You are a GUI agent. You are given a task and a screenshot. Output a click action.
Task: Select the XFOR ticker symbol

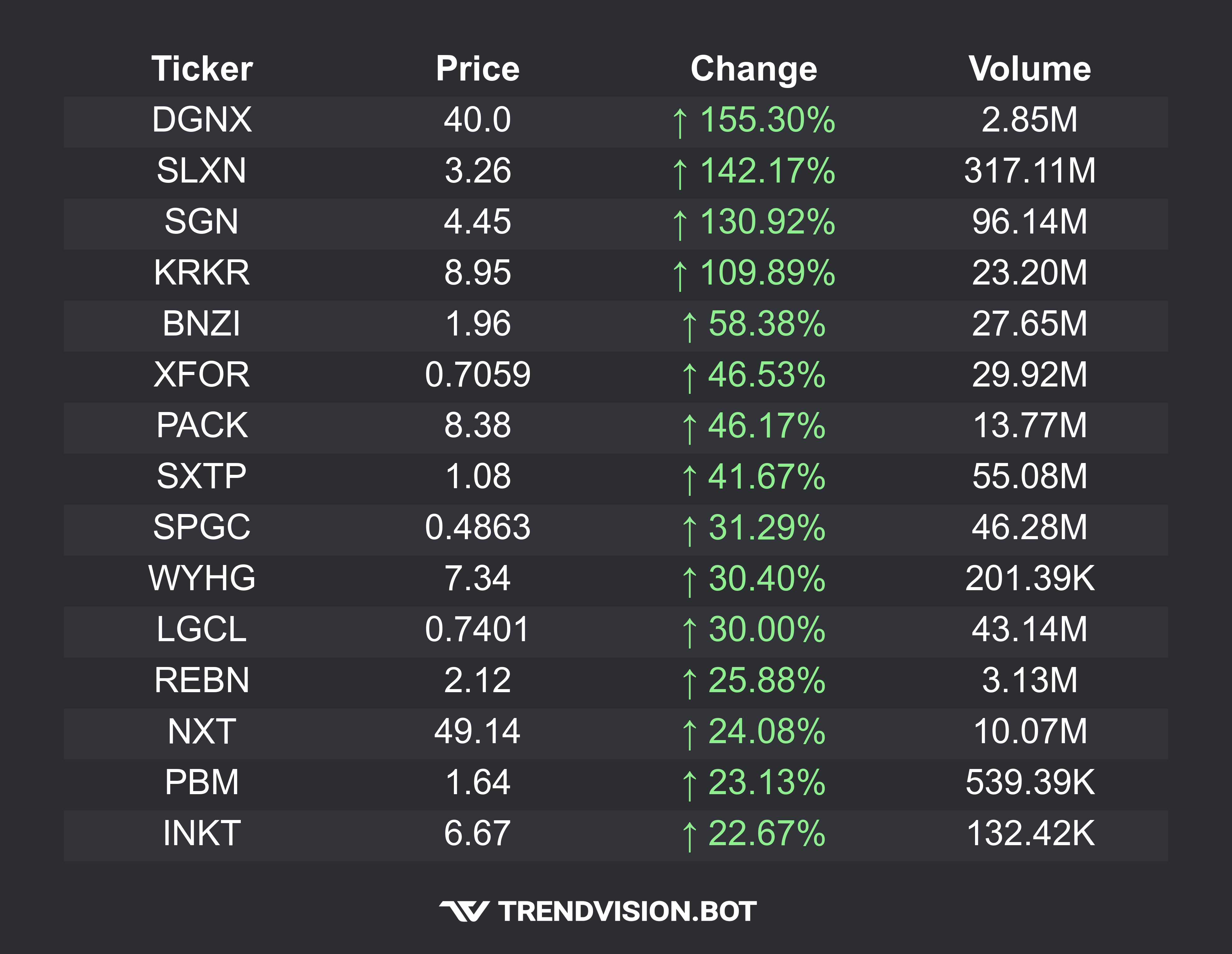point(202,374)
